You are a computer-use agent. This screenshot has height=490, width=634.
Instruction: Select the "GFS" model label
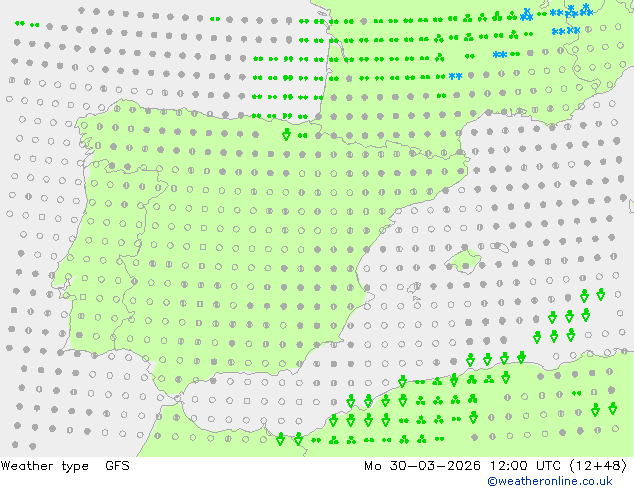point(117,466)
